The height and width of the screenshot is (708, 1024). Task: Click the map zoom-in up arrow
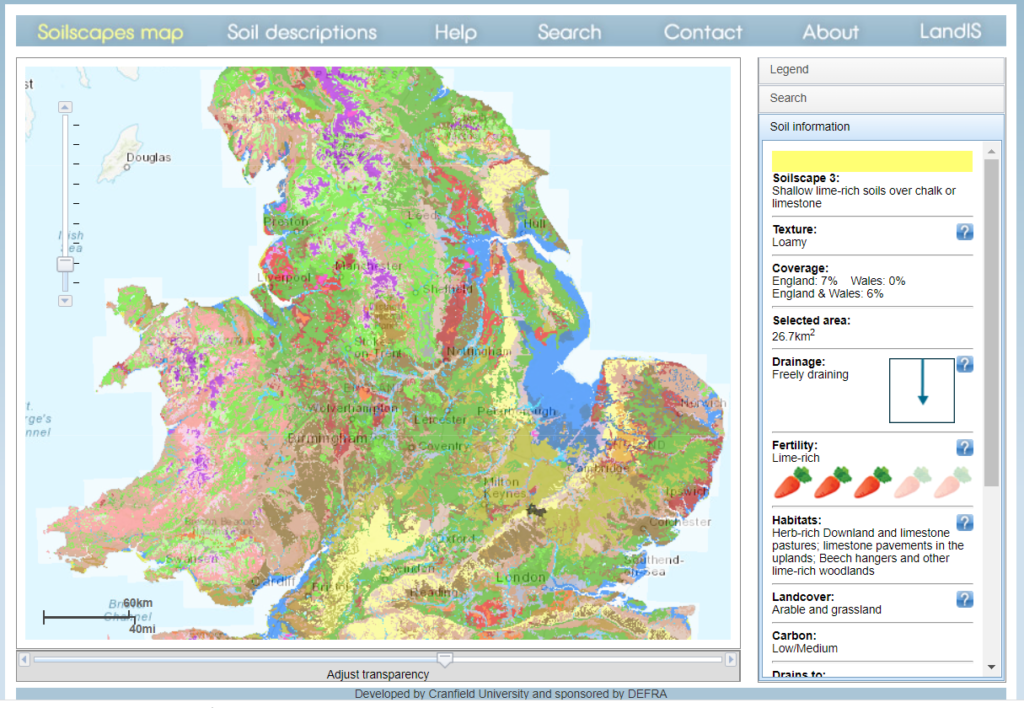65,107
